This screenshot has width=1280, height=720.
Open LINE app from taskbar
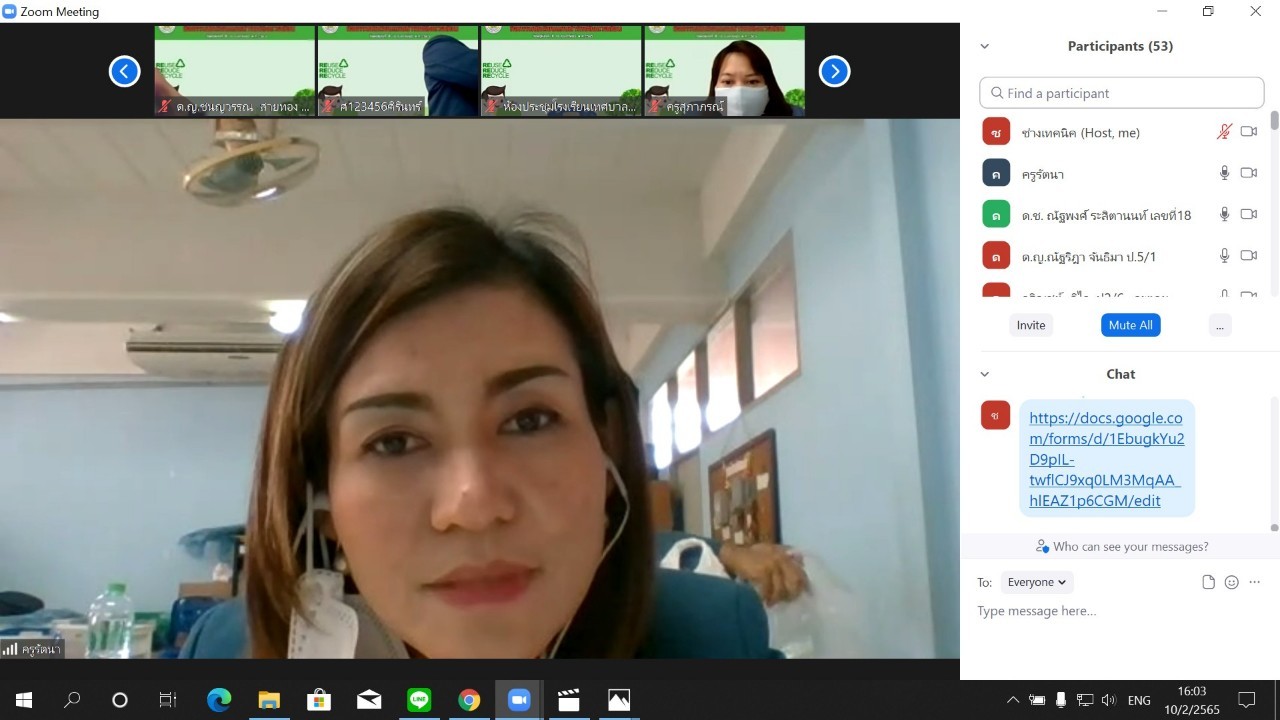[x=419, y=700]
